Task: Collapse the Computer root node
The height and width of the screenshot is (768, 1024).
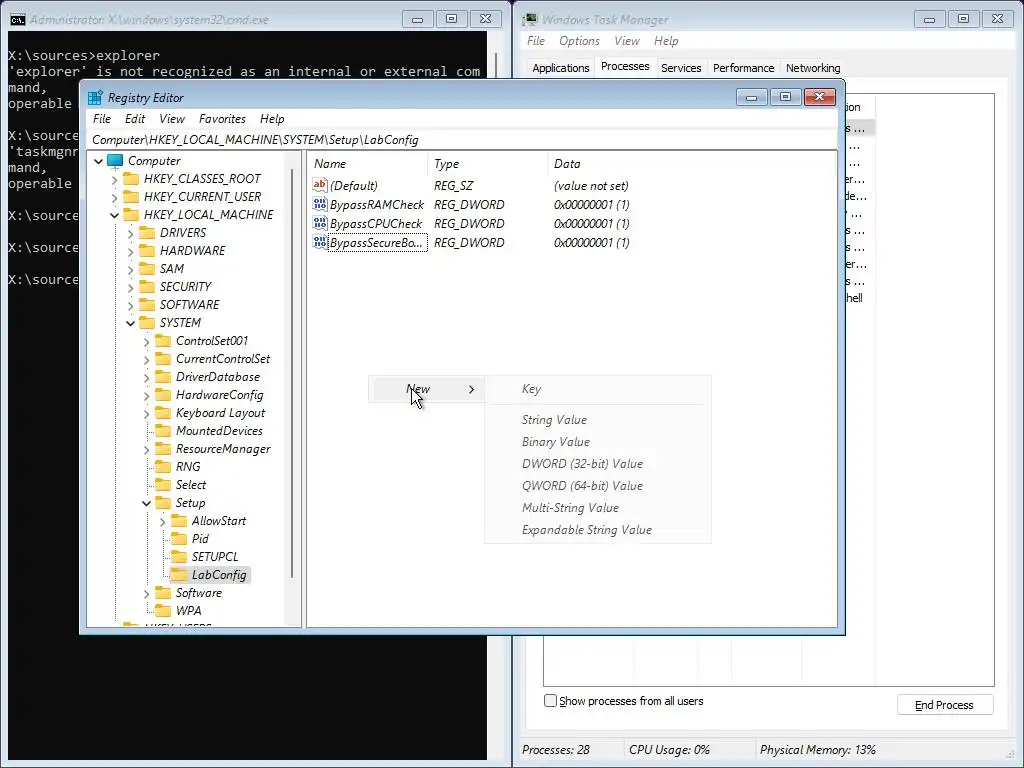Action: pos(99,161)
